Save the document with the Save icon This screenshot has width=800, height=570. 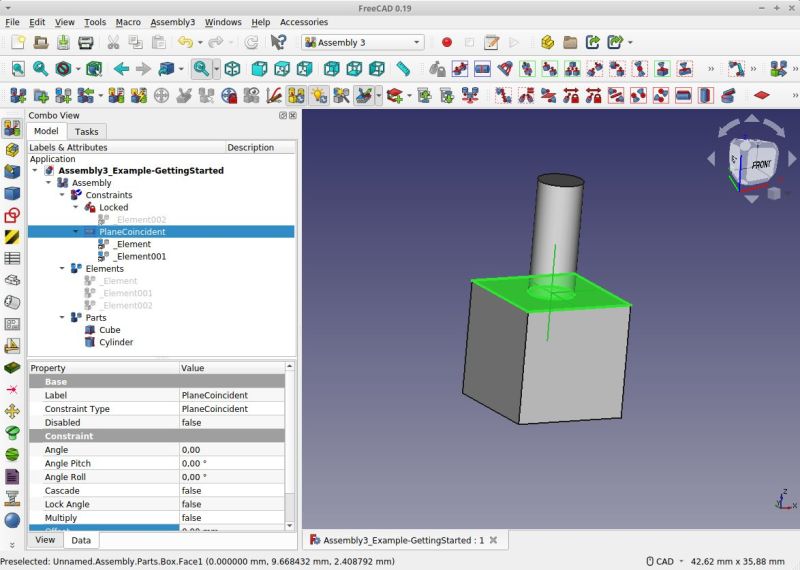[x=63, y=42]
